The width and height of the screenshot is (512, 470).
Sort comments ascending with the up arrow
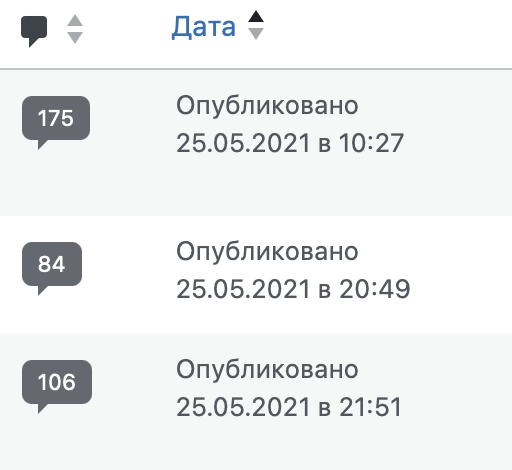(x=75, y=21)
